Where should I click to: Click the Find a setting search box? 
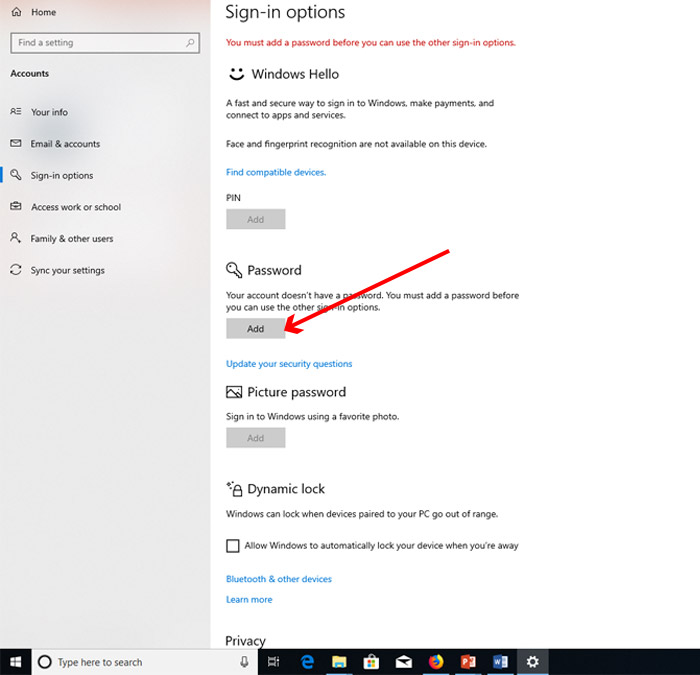[105, 43]
